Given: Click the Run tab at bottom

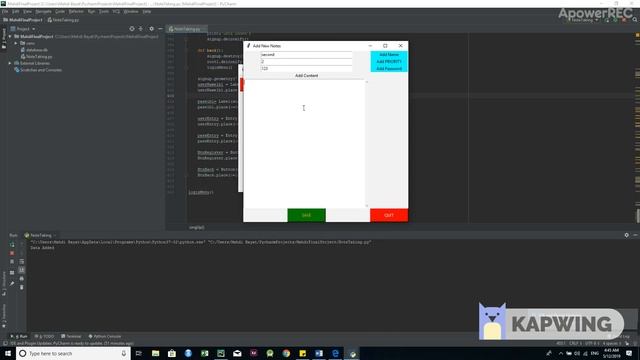Looking at the screenshot, I should 19,336.
